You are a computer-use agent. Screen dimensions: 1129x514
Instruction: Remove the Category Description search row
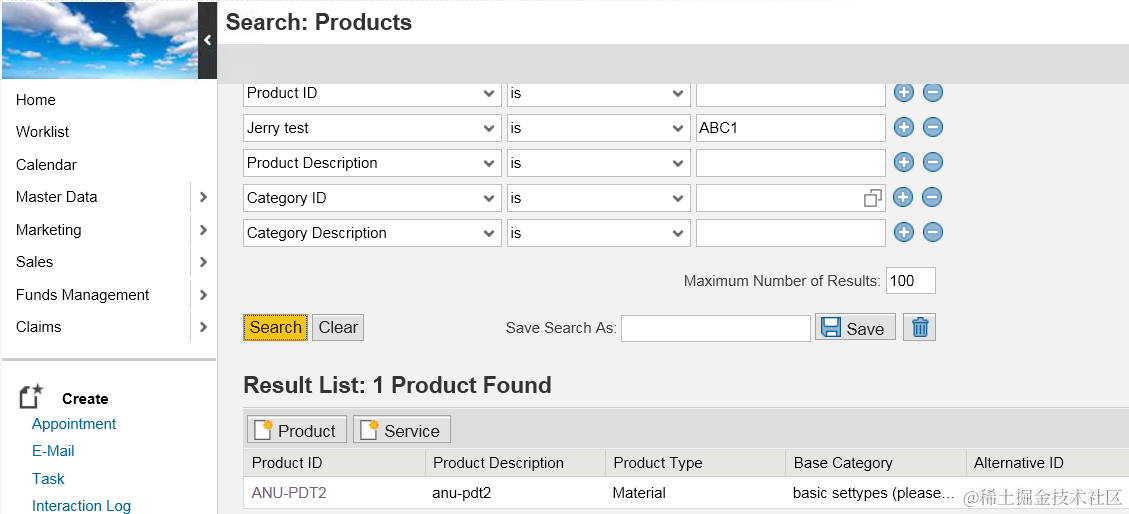(x=932, y=233)
